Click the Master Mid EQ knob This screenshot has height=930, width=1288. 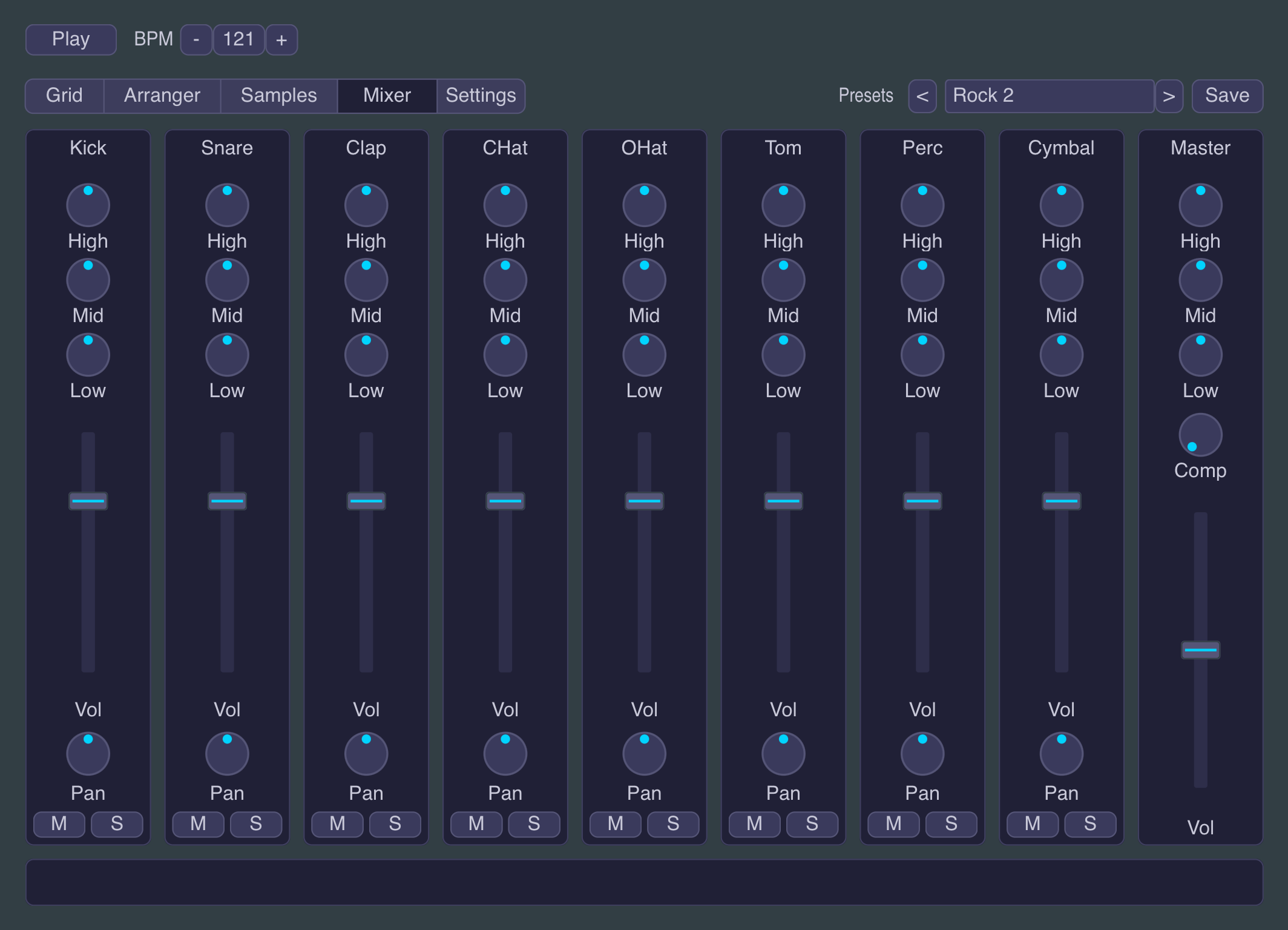[x=1201, y=280]
